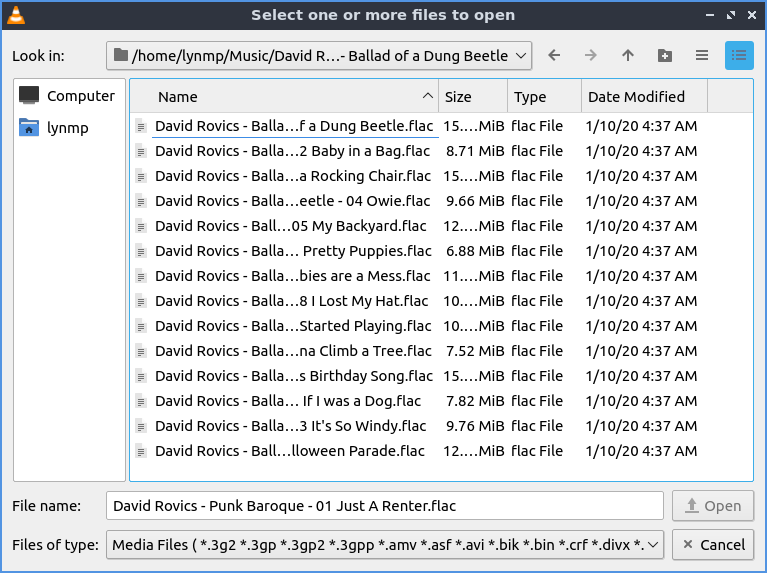Select the Pretty Puppies.flac file
Image resolution: width=767 pixels, height=573 pixels.
(x=293, y=251)
